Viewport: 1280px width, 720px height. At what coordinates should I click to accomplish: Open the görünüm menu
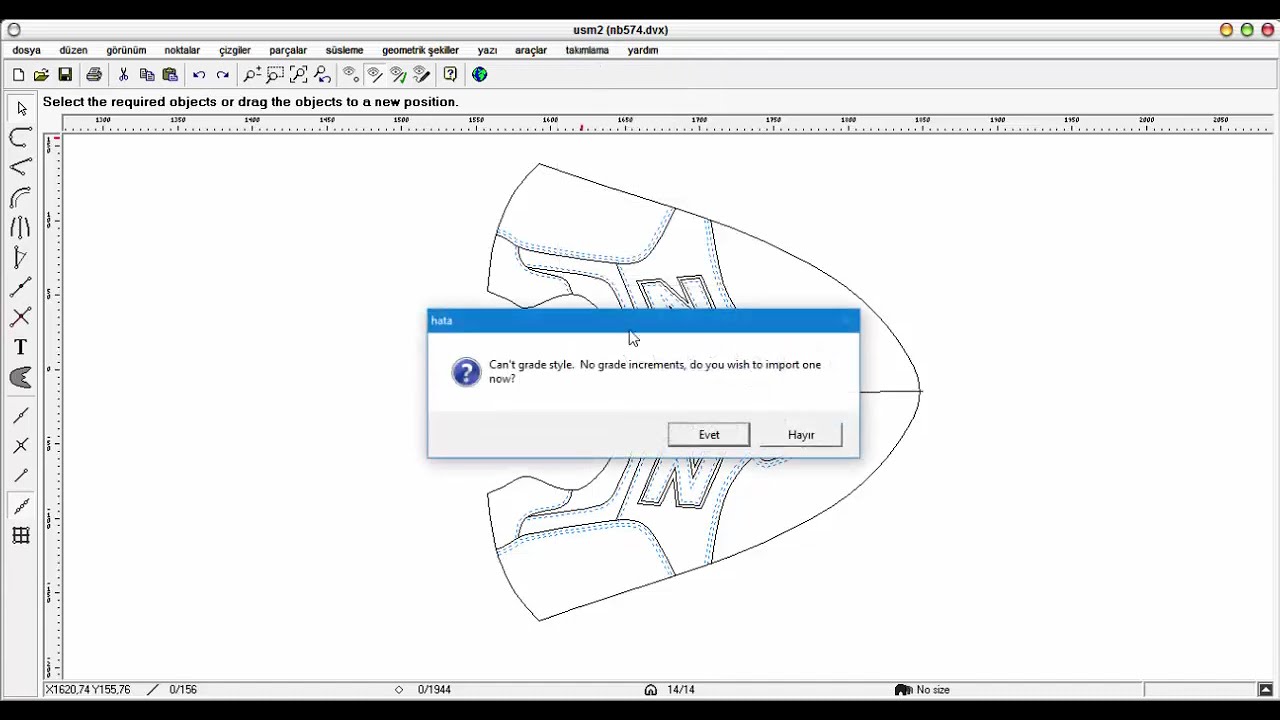(126, 50)
